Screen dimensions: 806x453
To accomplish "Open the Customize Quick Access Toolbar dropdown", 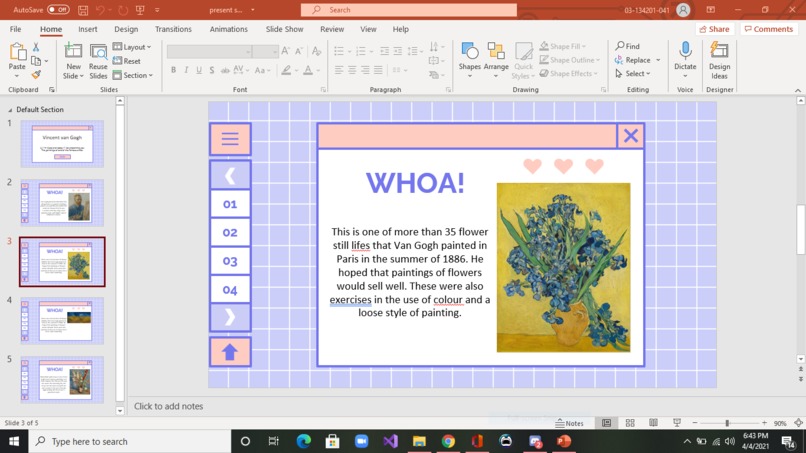I will point(157,10).
